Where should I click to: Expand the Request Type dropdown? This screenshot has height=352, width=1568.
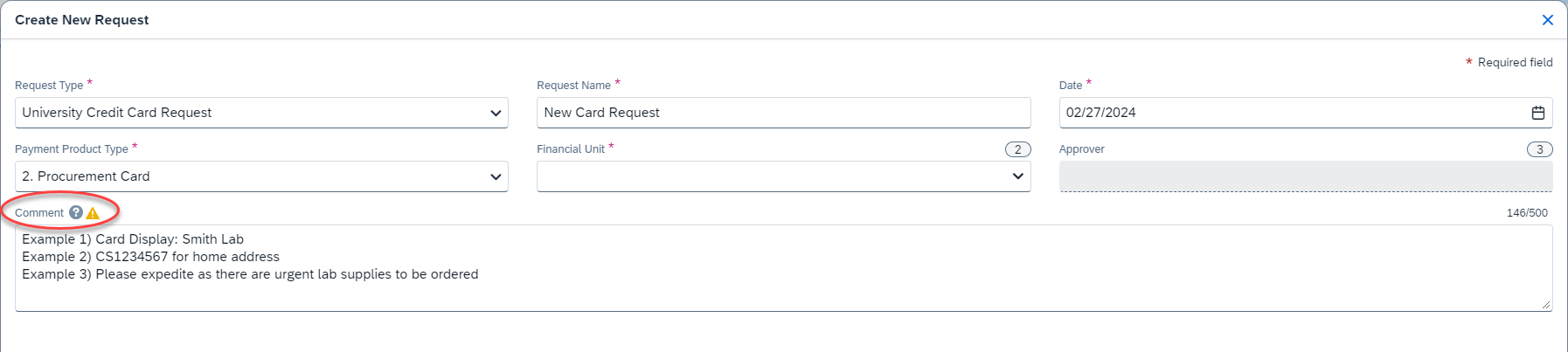tap(496, 113)
